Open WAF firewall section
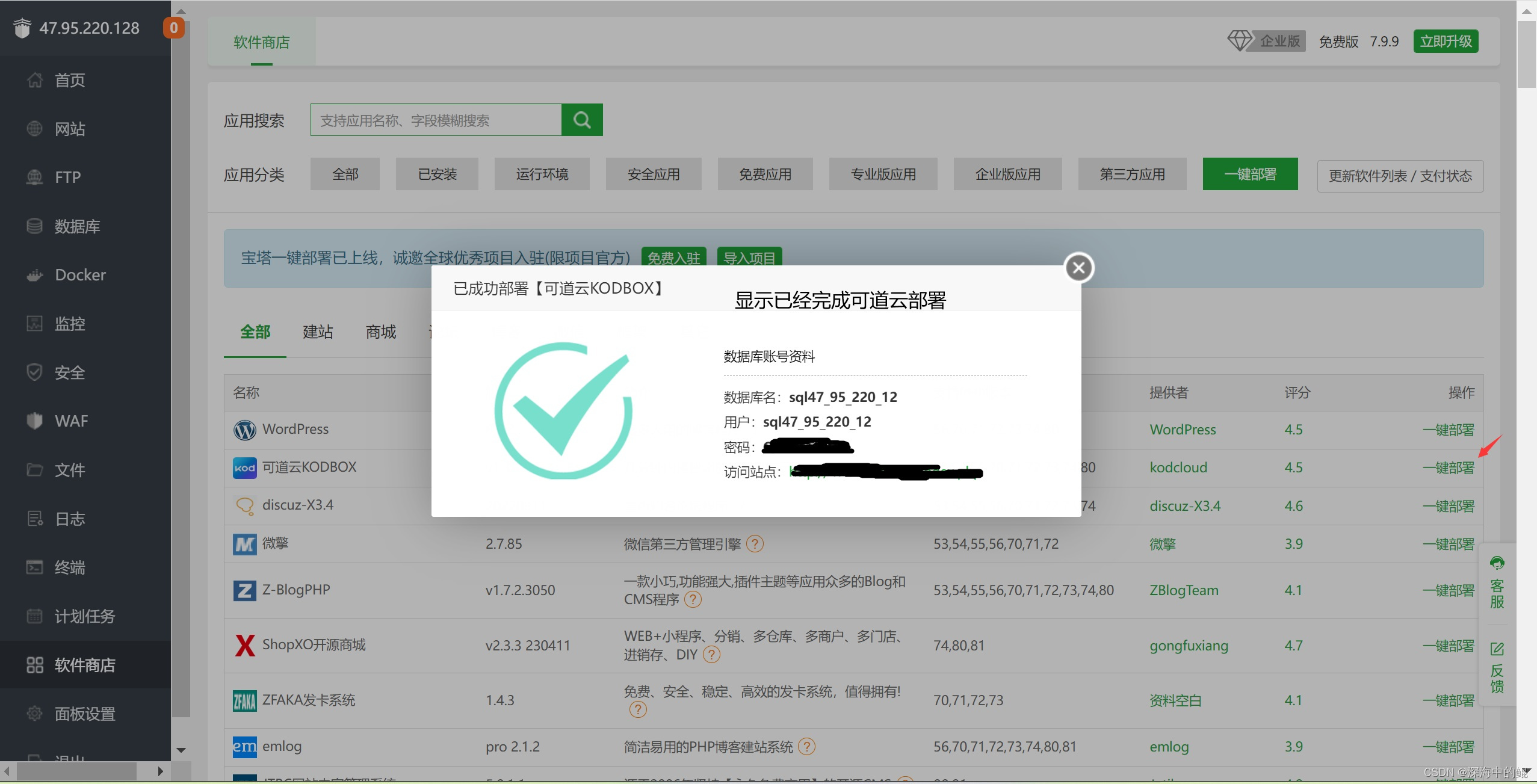This screenshot has height=784, width=1537. [x=71, y=421]
